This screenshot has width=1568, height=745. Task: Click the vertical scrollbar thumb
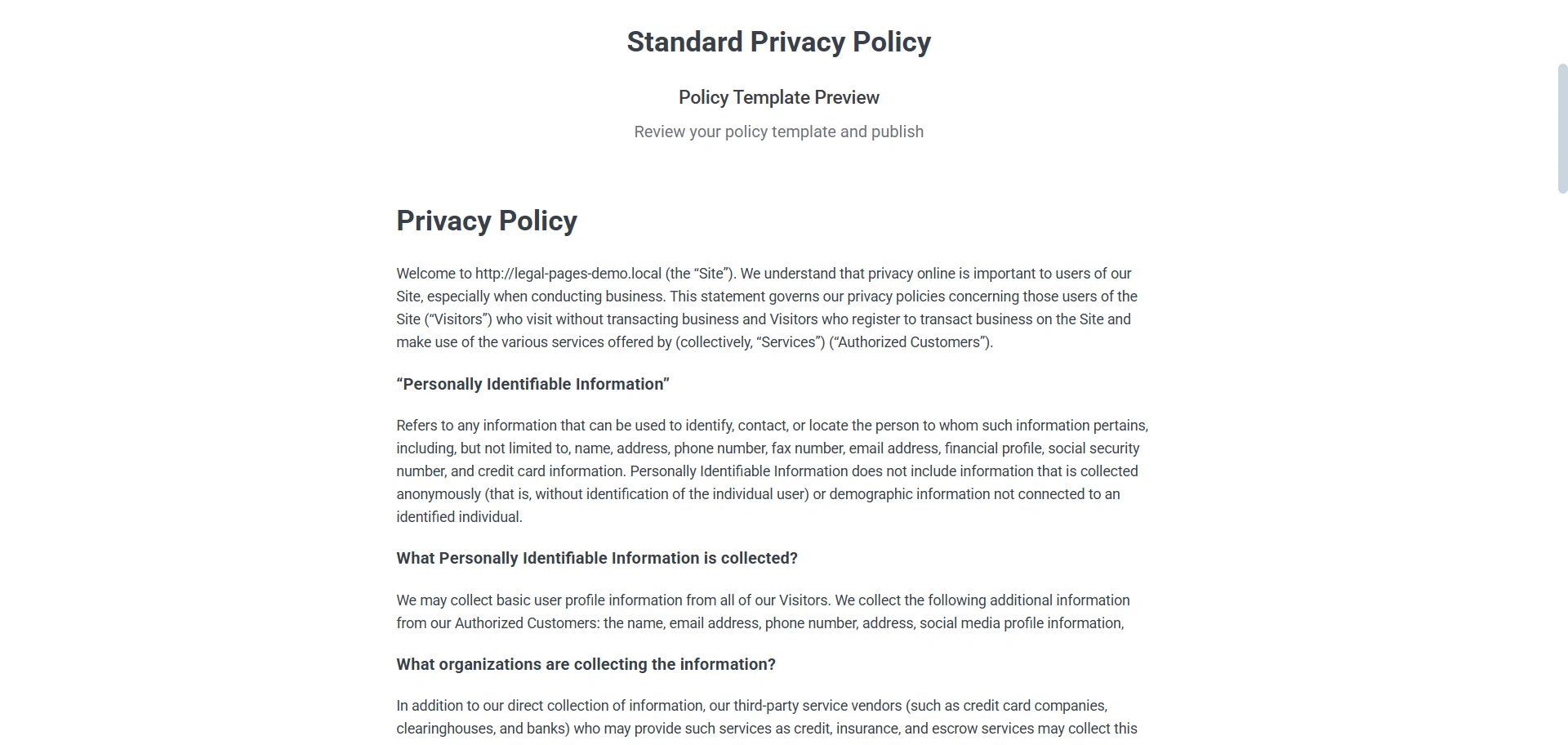point(1562,128)
